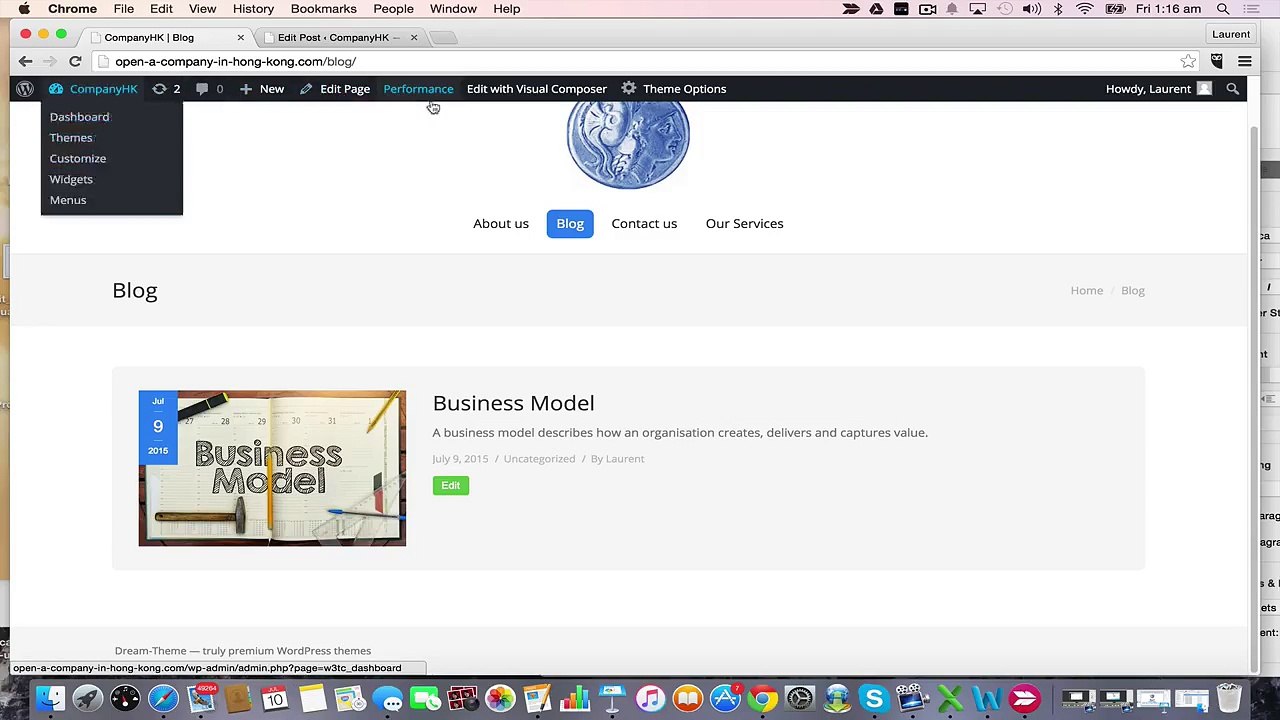
Task: Open the Contact us page
Action: click(x=644, y=224)
